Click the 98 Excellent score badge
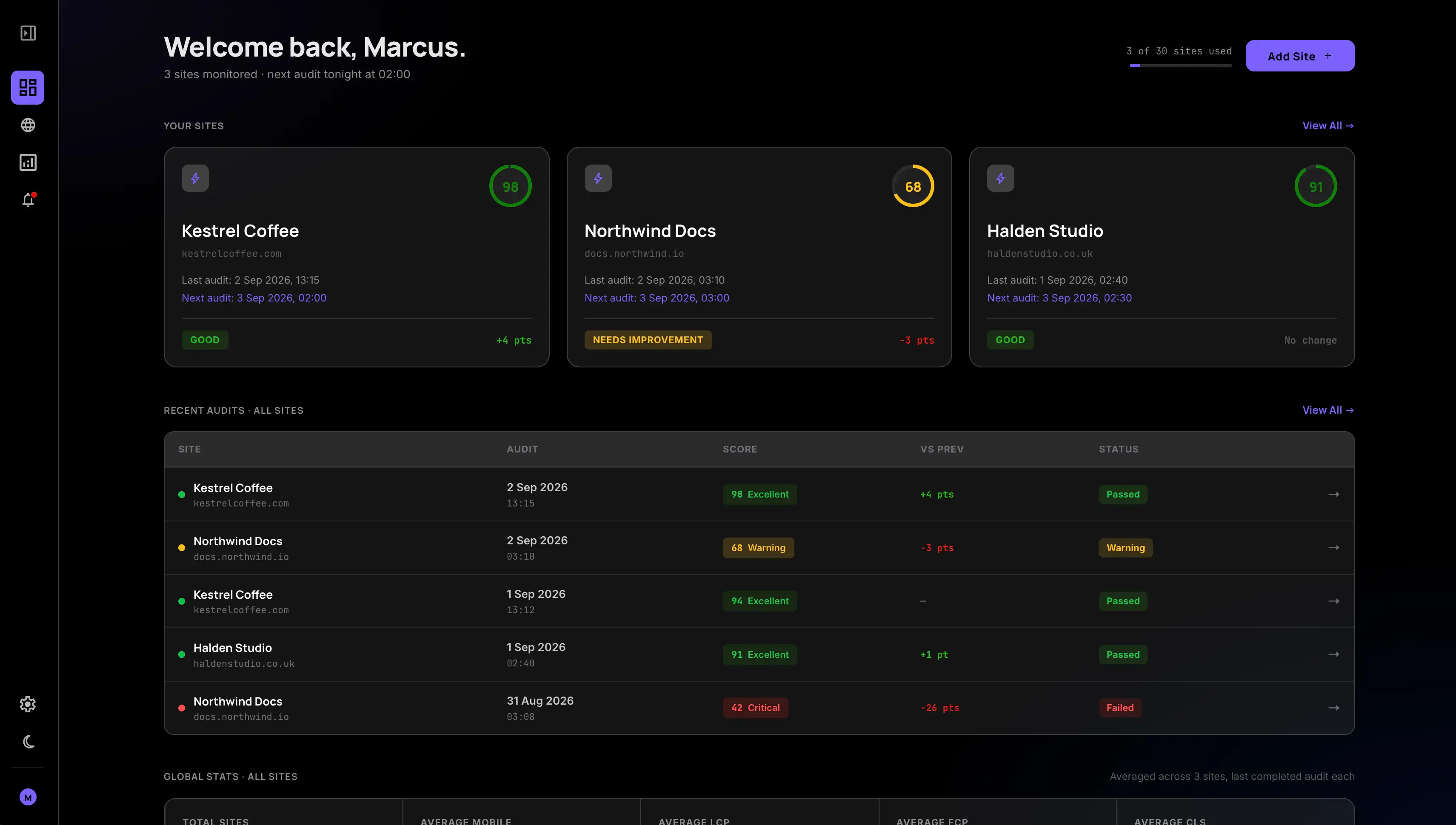 (759, 494)
